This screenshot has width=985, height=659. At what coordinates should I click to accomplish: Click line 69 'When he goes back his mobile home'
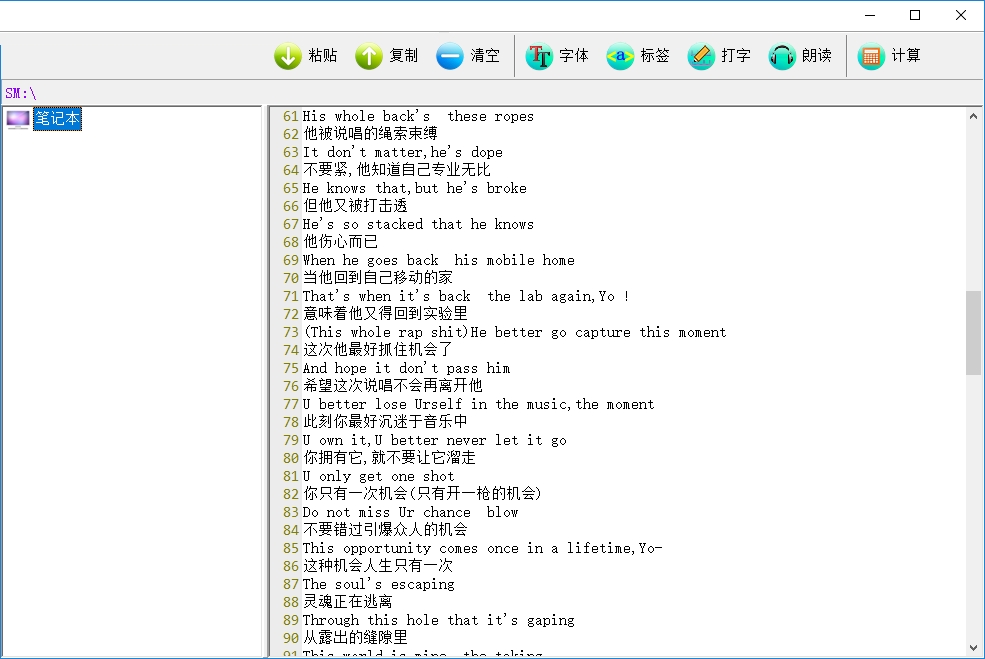(x=438, y=260)
